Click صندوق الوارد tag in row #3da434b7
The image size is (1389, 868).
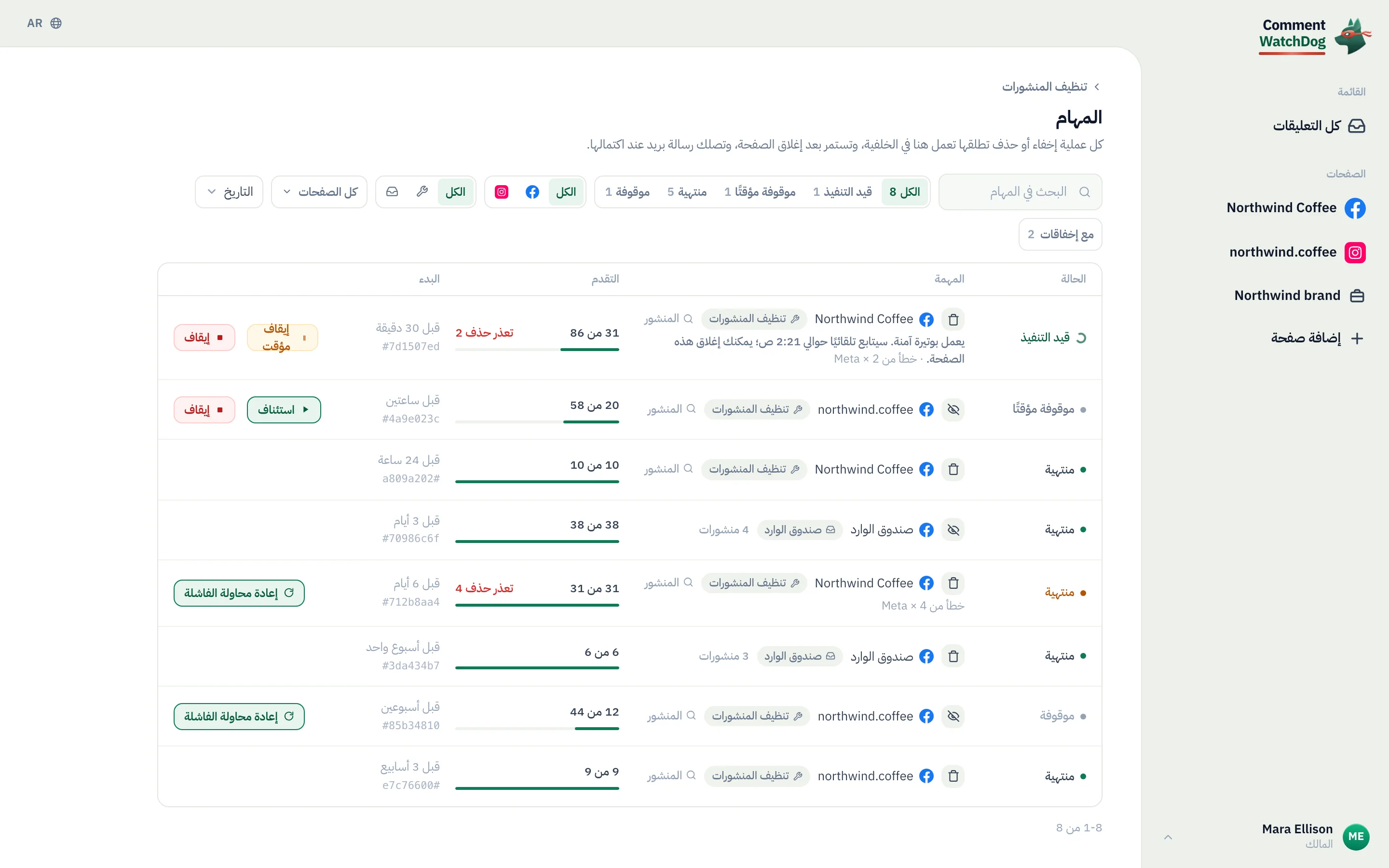800,656
